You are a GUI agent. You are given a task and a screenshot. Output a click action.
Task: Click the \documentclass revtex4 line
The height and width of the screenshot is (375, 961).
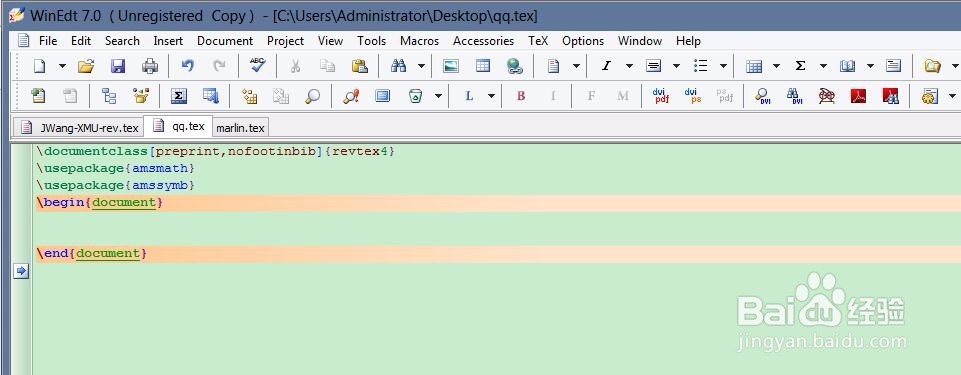tap(216, 151)
